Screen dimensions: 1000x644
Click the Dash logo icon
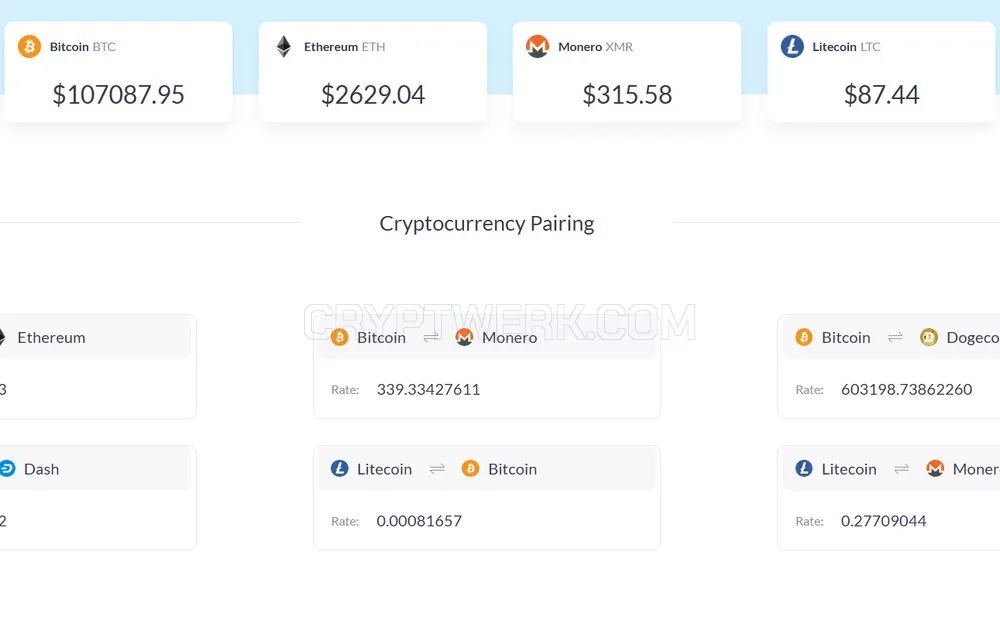pyautogui.click(x=7, y=469)
